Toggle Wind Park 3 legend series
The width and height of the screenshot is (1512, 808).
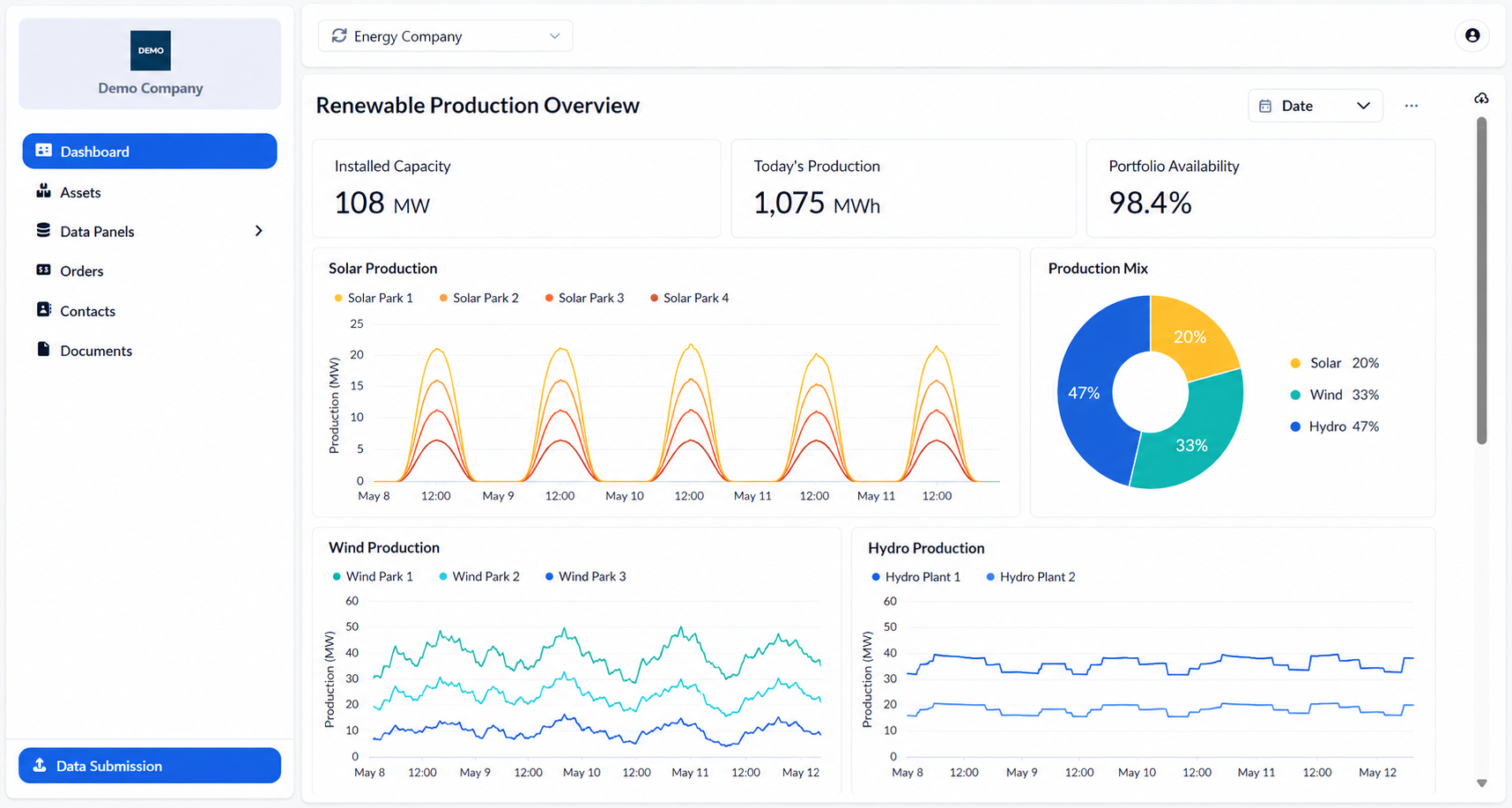coord(586,576)
